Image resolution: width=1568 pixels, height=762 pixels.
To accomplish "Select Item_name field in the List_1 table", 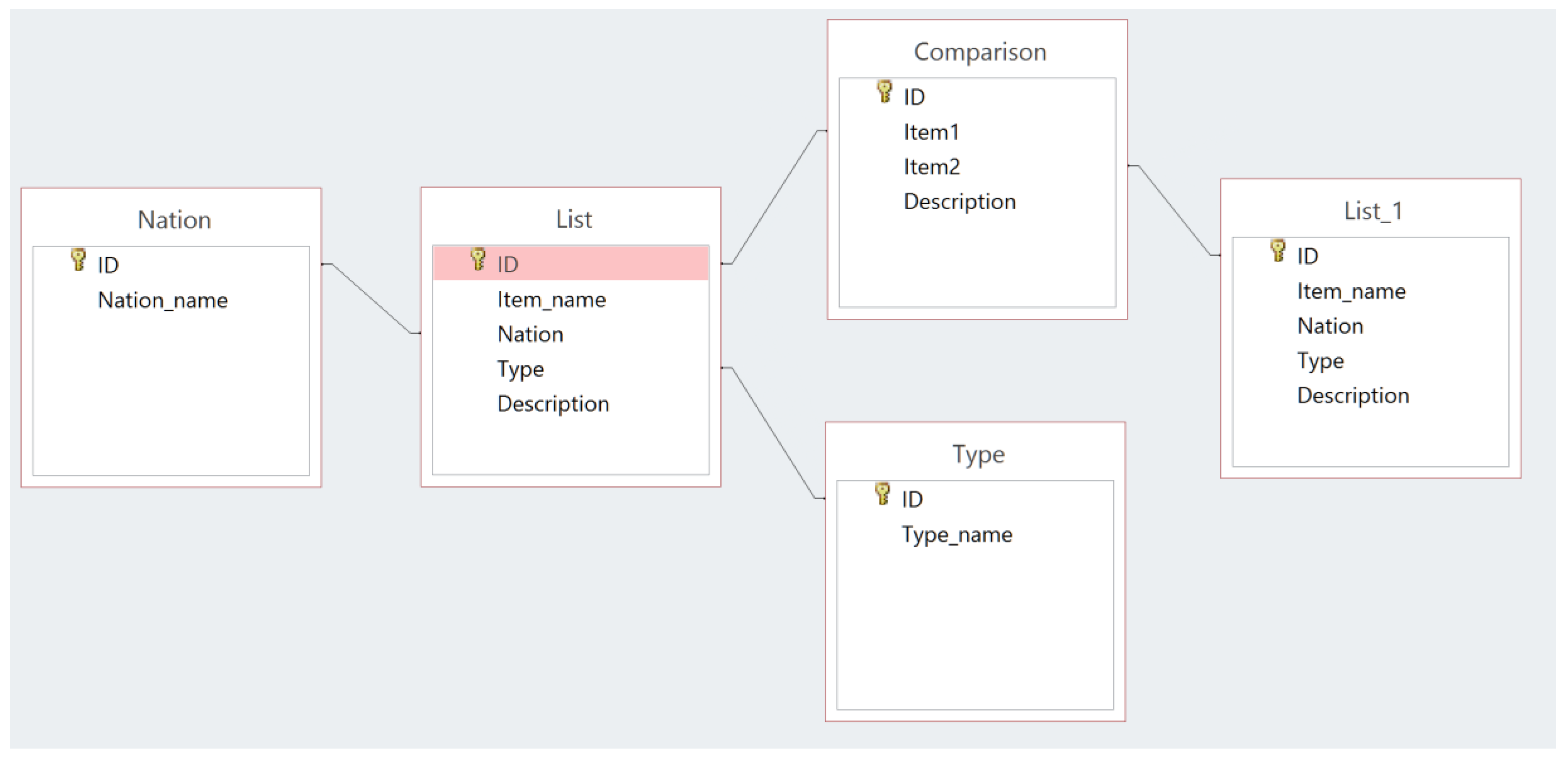I will 1351,291.
